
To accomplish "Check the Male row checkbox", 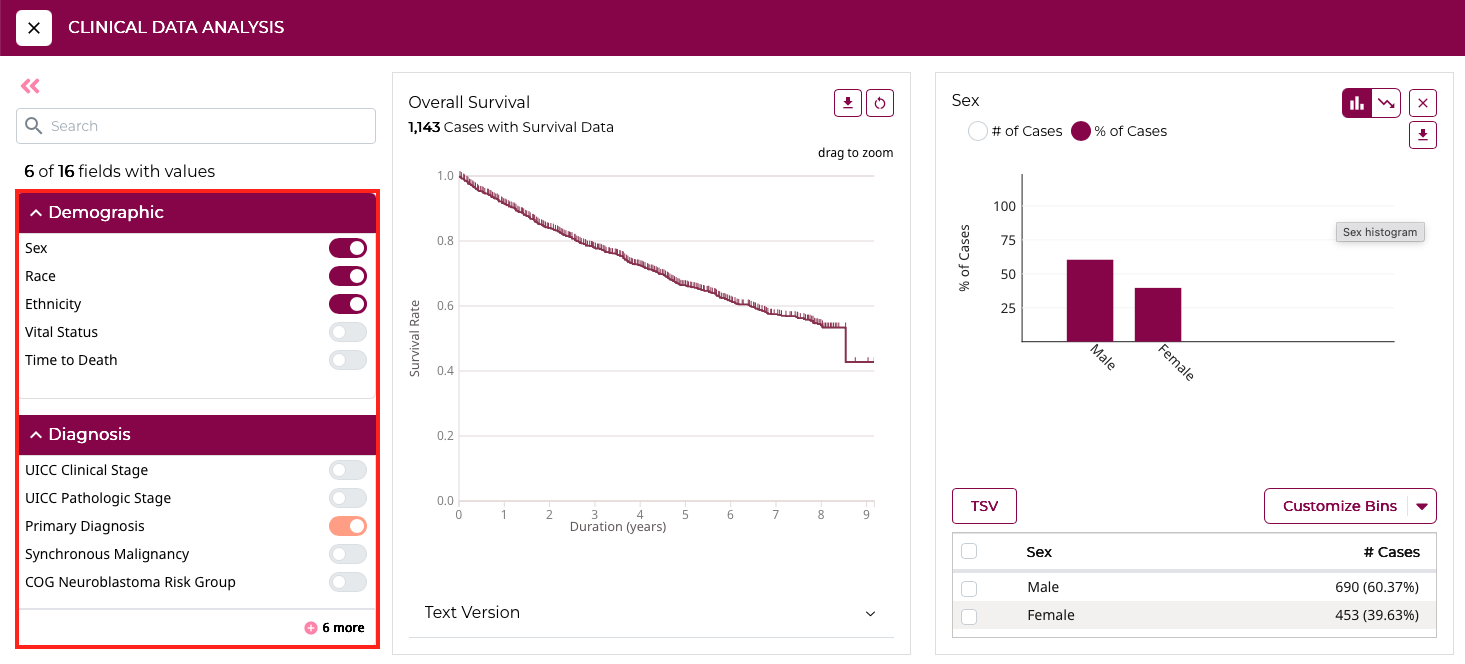I will (x=968, y=588).
